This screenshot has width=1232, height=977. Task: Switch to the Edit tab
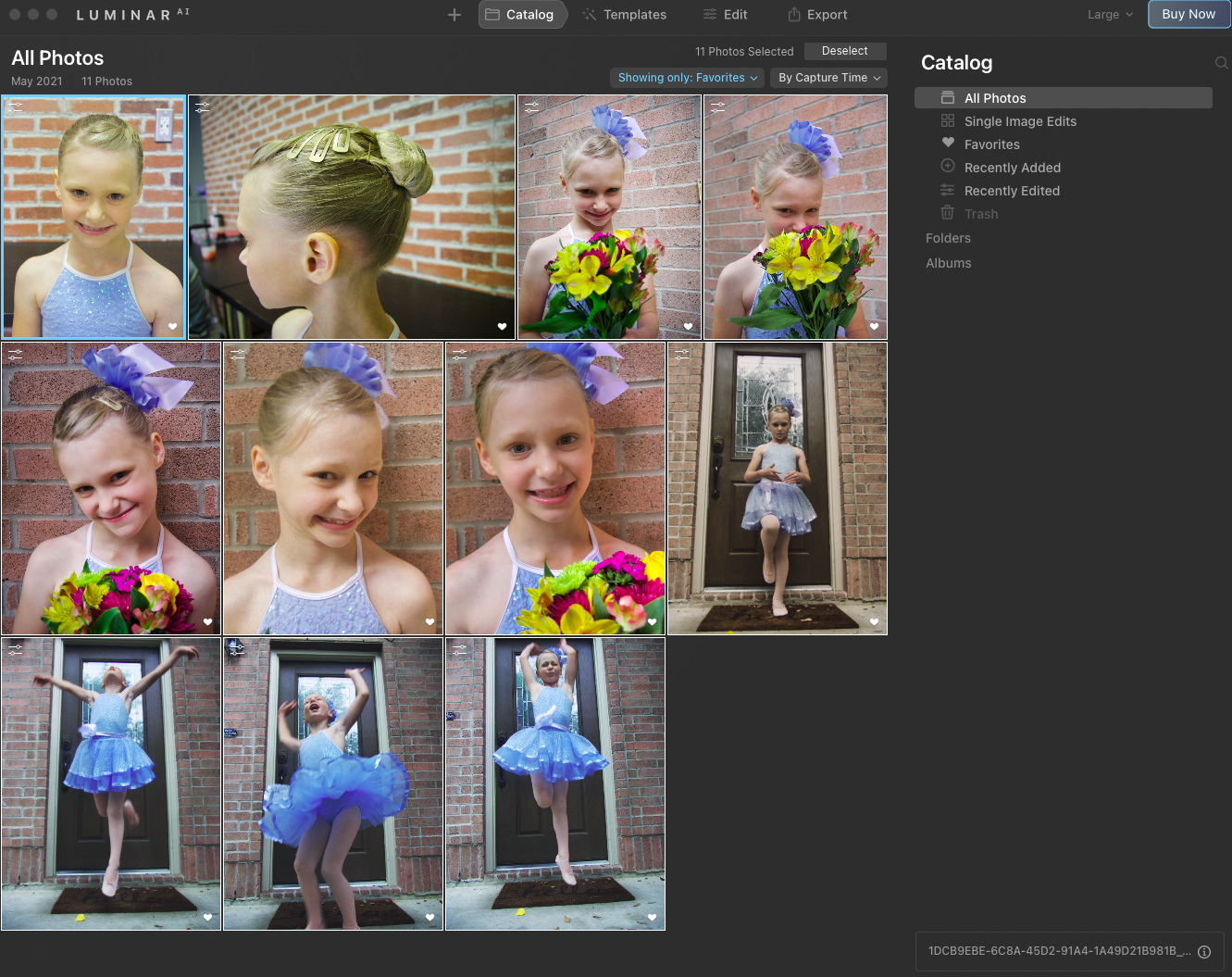coord(726,14)
